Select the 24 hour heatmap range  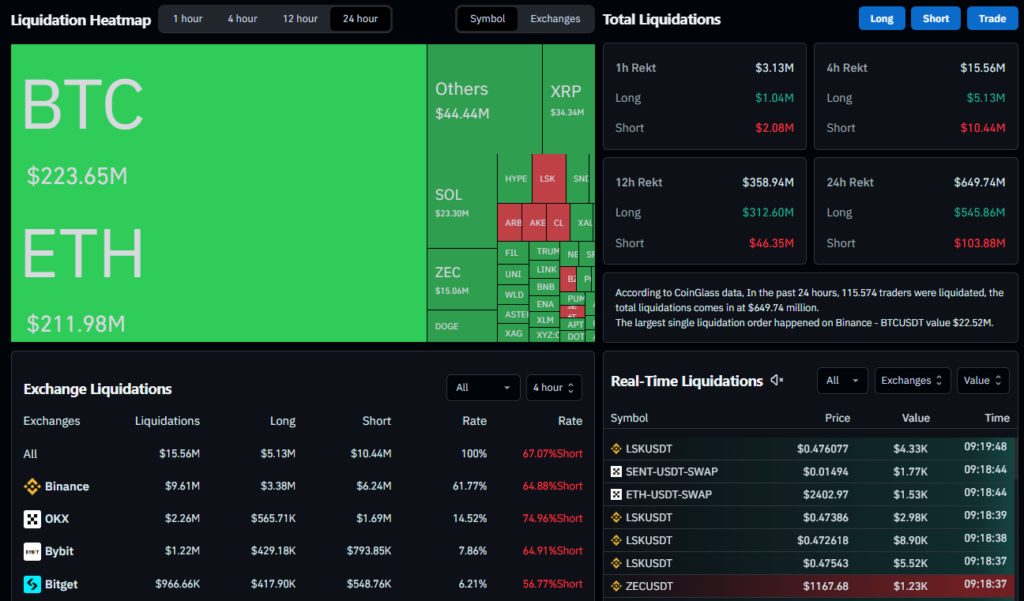(x=360, y=19)
